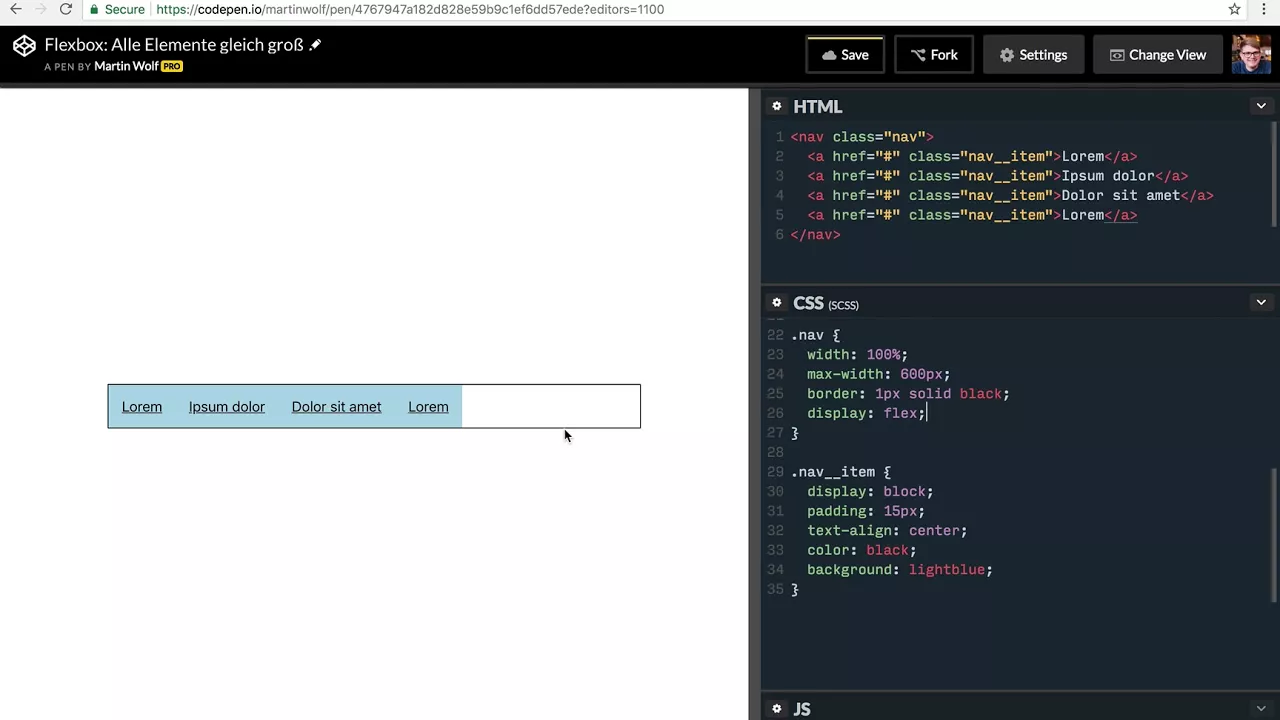This screenshot has height=720, width=1280.
Task: Bookmark this page with star icon
Action: pyautogui.click(x=1235, y=9)
